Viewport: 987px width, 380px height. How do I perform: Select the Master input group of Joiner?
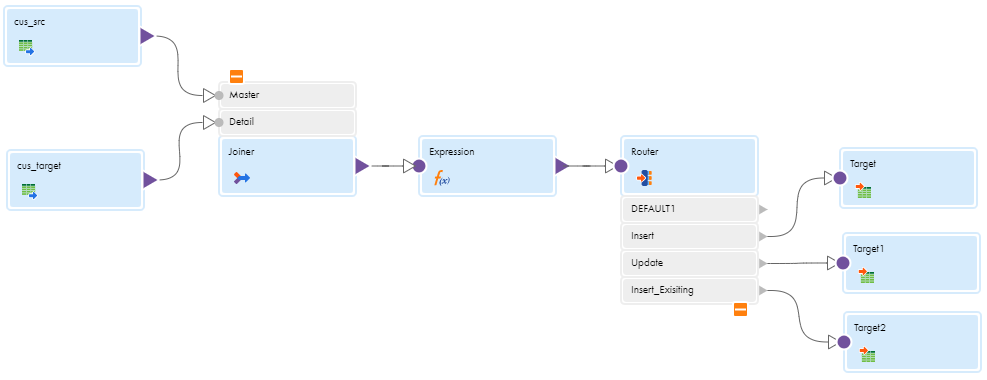[287, 96]
